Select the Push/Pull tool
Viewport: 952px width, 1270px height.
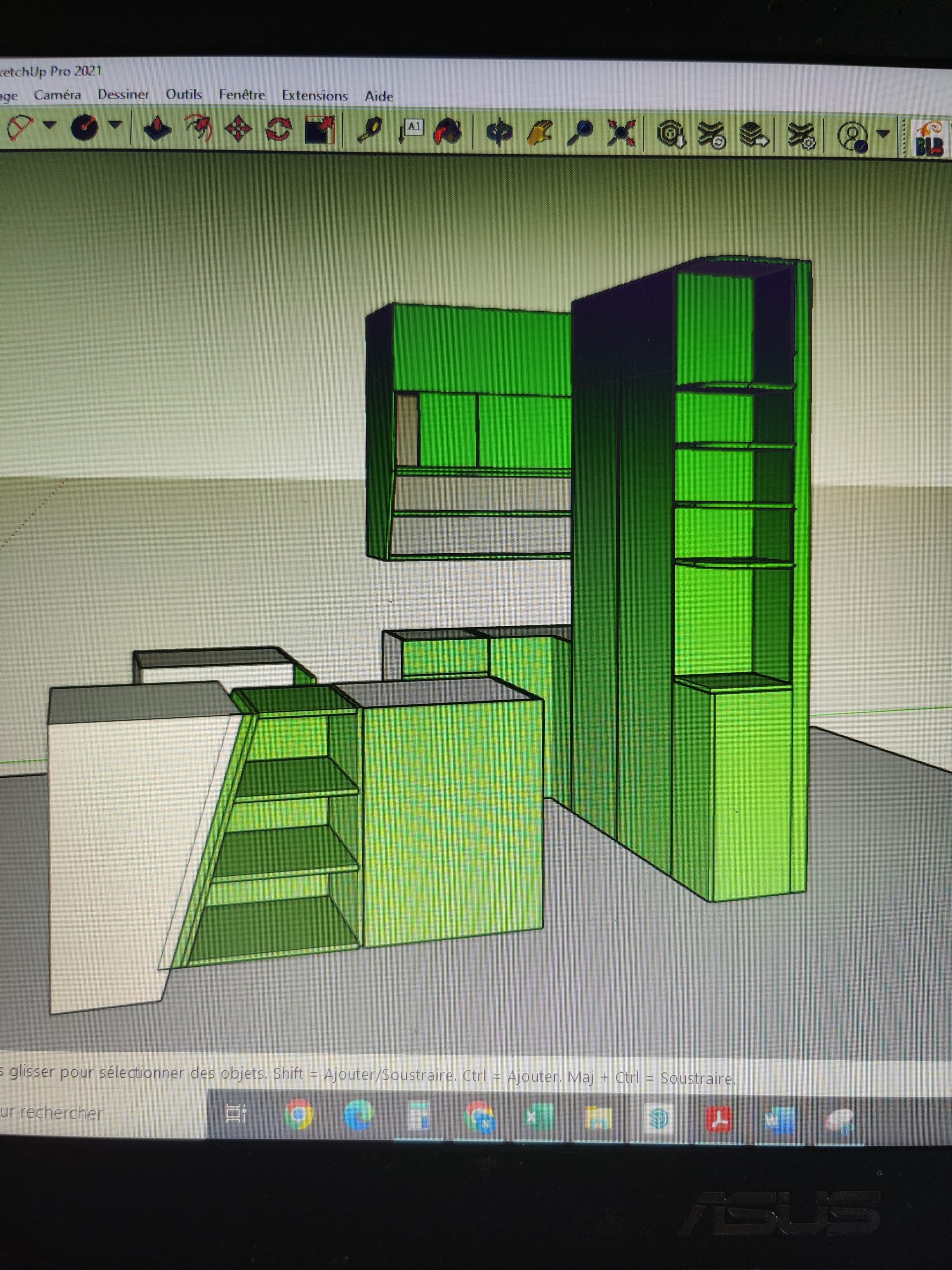pos(157,128)
